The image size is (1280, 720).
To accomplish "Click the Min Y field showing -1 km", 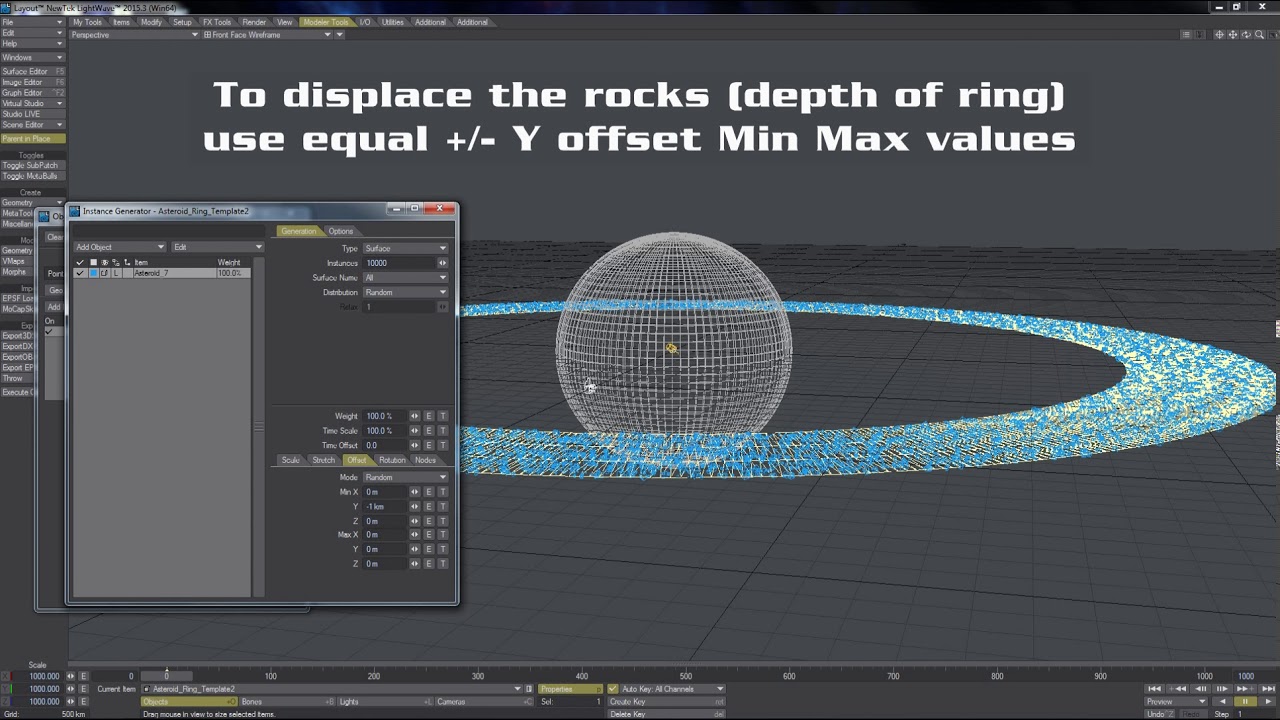I will point(385,507).
